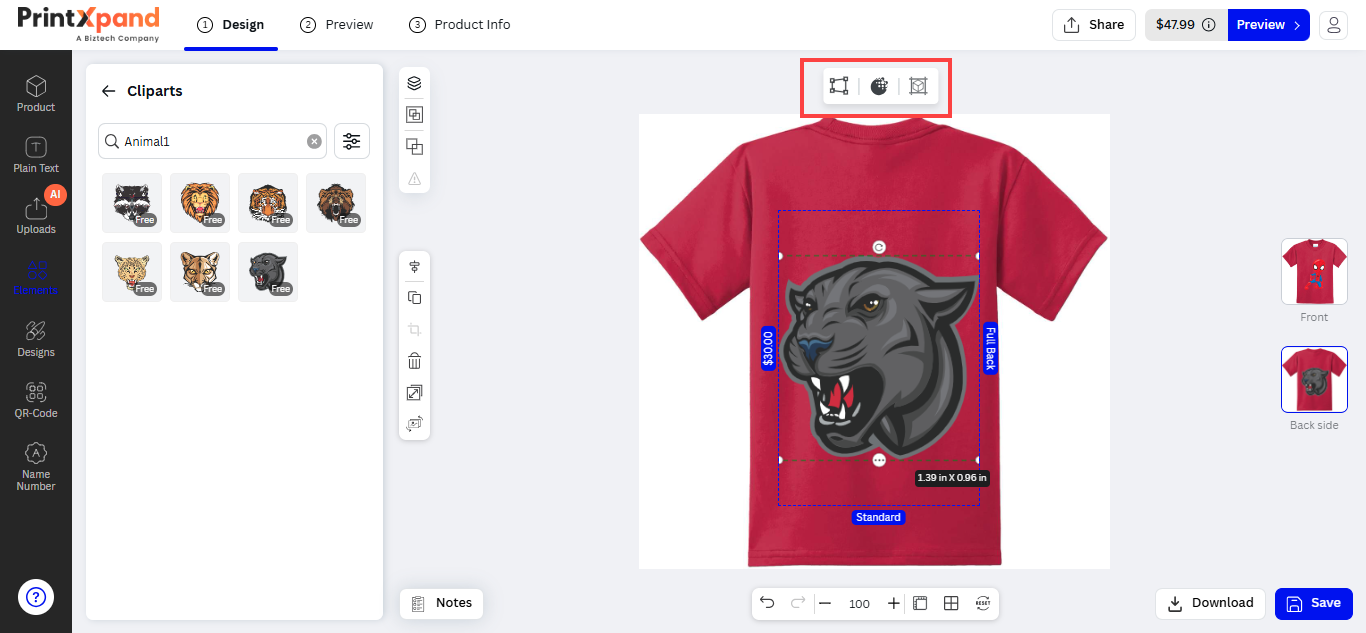The width and height of the screenshot is (1366, 633).
Task: Open the QR-Code tool in sidebar
Action: [x=36, y=399]
